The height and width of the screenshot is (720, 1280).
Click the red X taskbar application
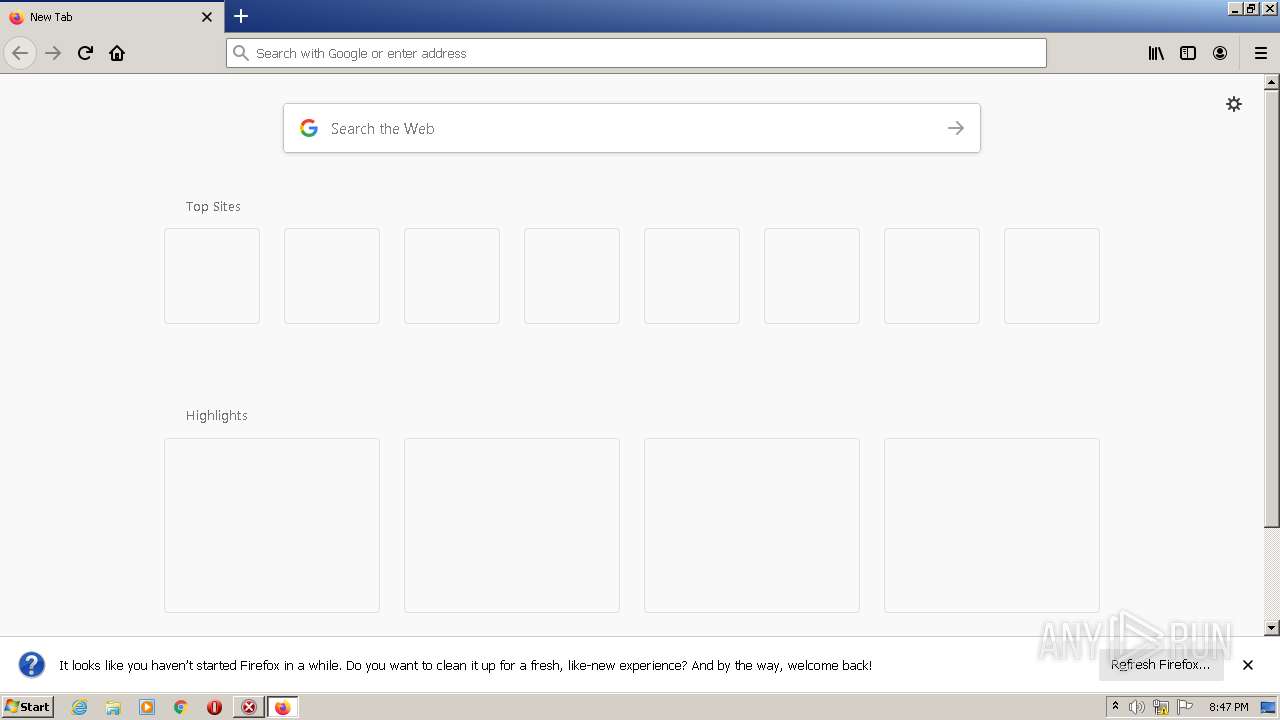pyautogui.click(x=248, y=707)
